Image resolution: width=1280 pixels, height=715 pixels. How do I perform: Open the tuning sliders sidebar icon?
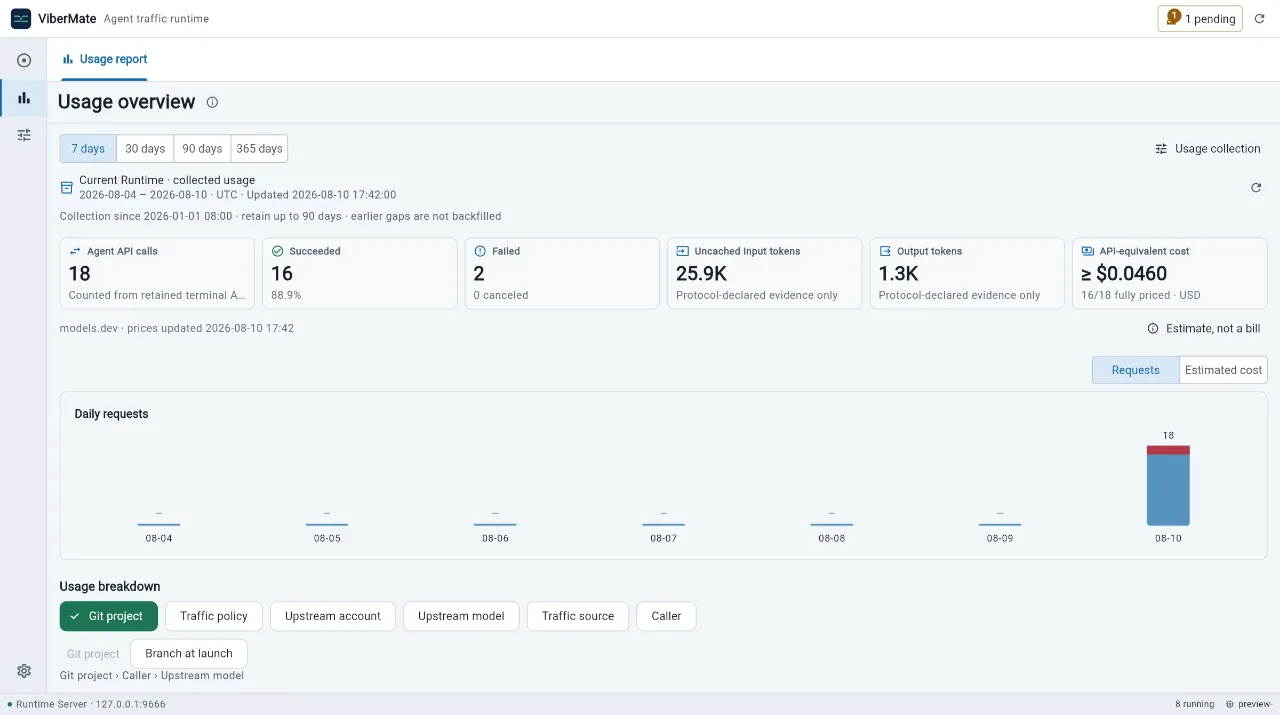click(24, 134)
